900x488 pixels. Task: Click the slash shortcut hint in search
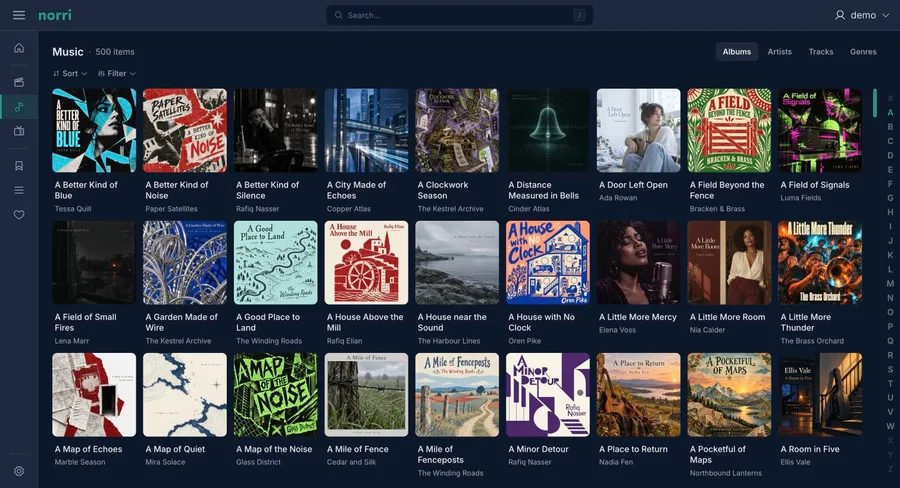[579, 16]
